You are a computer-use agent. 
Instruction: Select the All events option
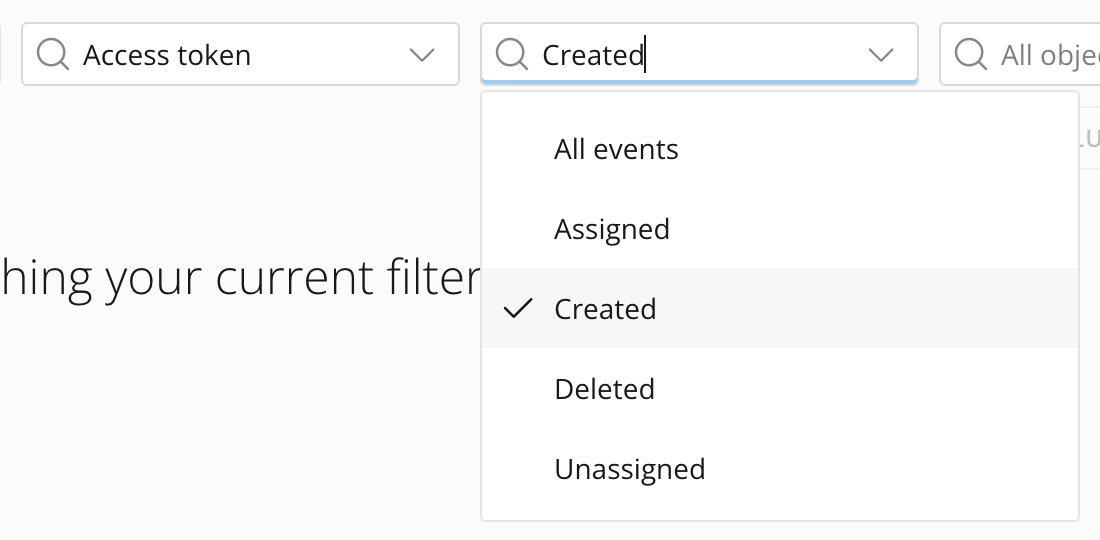pos(779,149)
